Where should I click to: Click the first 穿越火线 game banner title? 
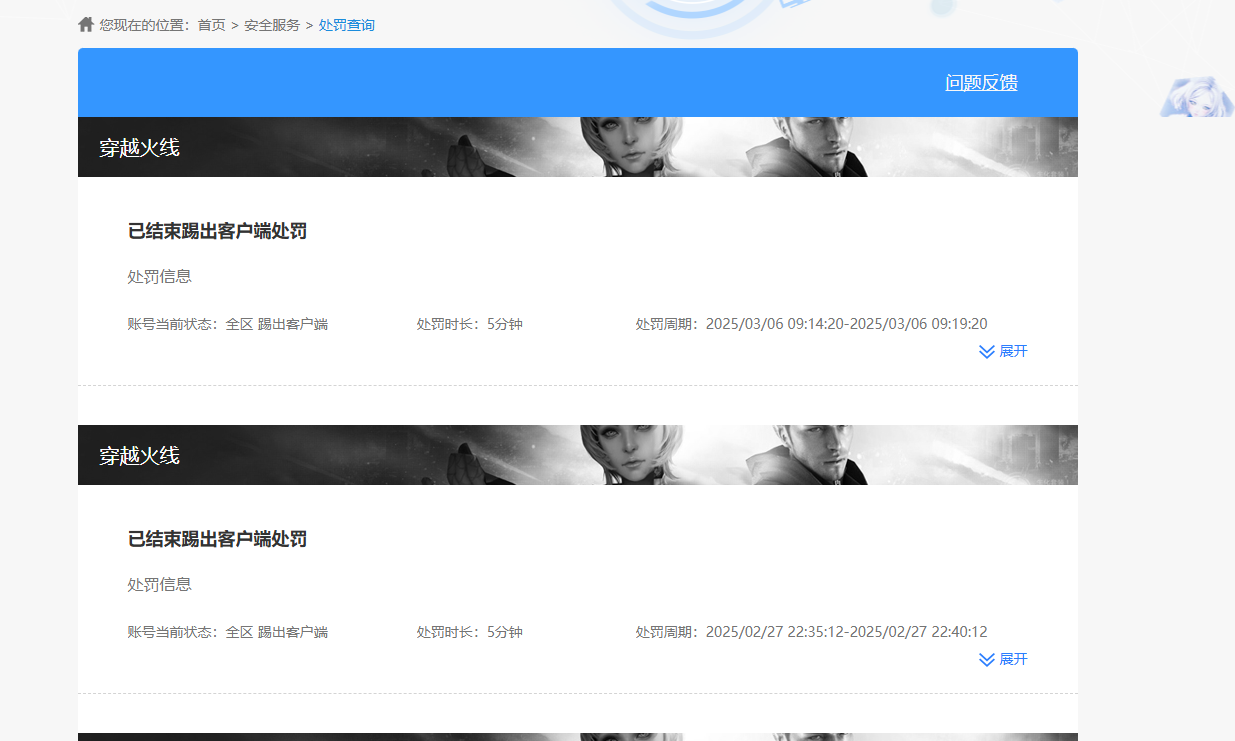point(139,147)
